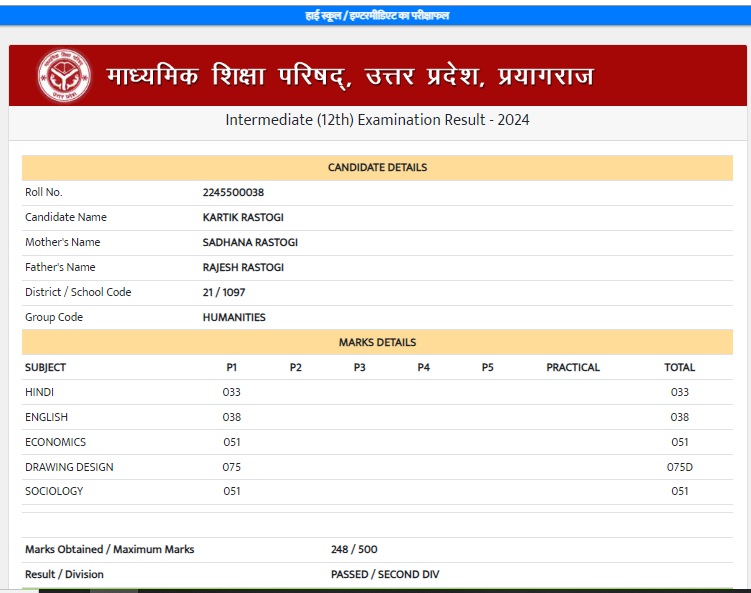
Task: Select the candidate name KARTIK RASTOGI
Action: (x=243, y=217)
